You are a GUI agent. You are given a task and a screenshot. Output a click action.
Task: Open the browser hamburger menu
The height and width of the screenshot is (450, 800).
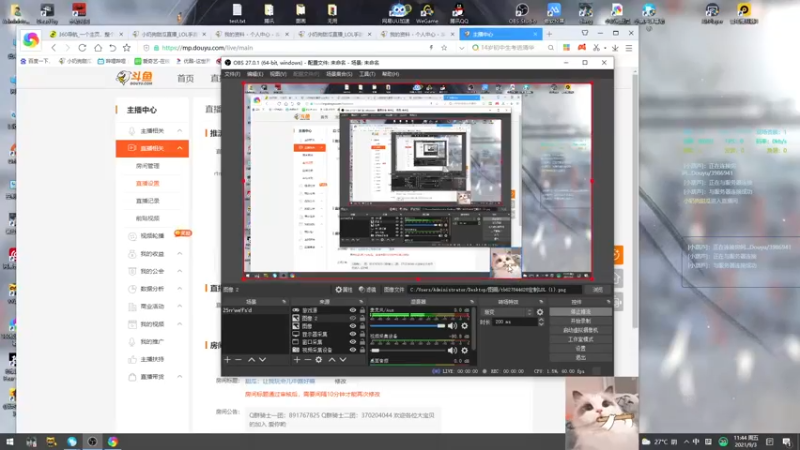tap(629, 48)
